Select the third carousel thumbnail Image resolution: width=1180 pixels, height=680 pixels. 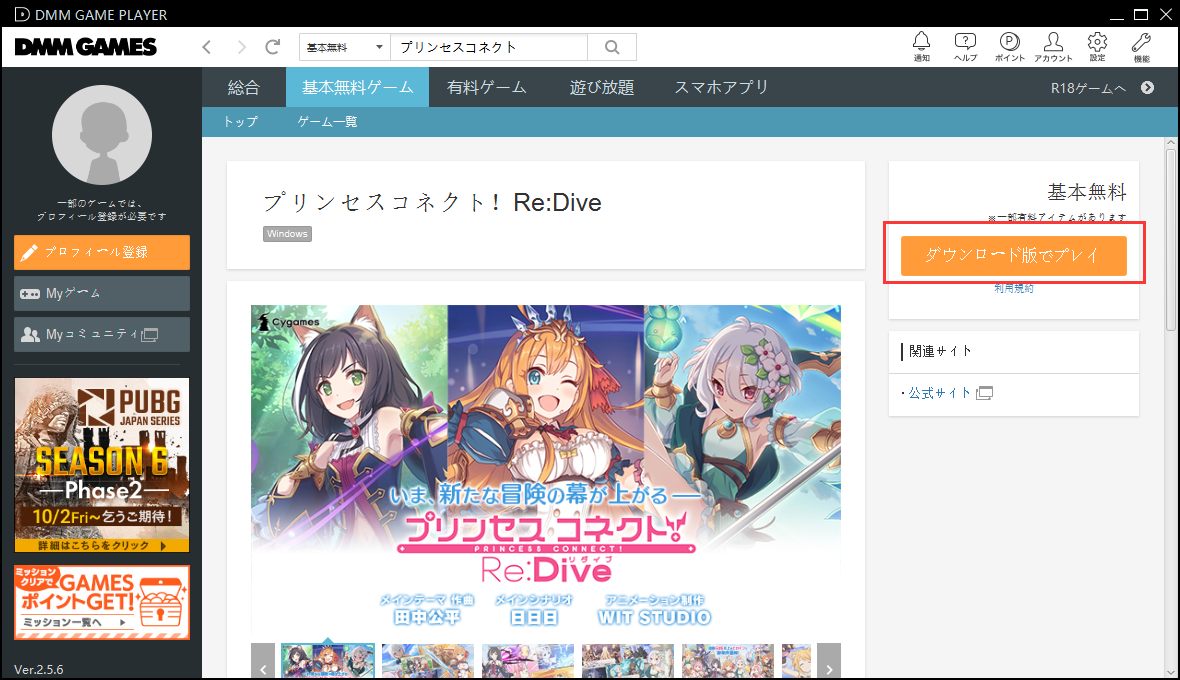point(528,662)
